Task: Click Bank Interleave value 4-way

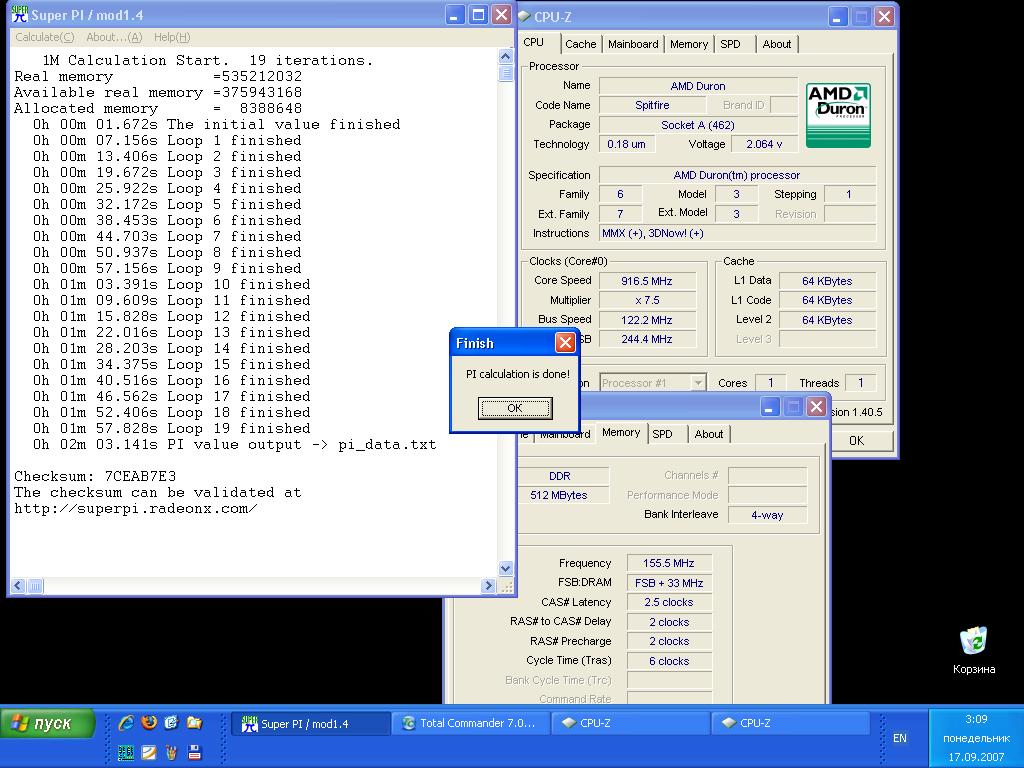Action: [x=767, y=515]
